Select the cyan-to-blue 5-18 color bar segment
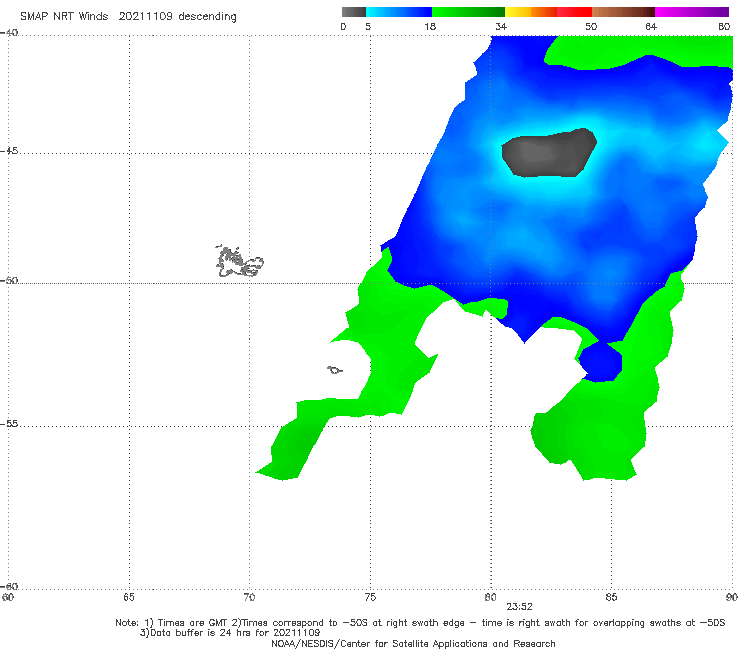The width and height of the screenshot is (740, 650). [x=399, y=12]
